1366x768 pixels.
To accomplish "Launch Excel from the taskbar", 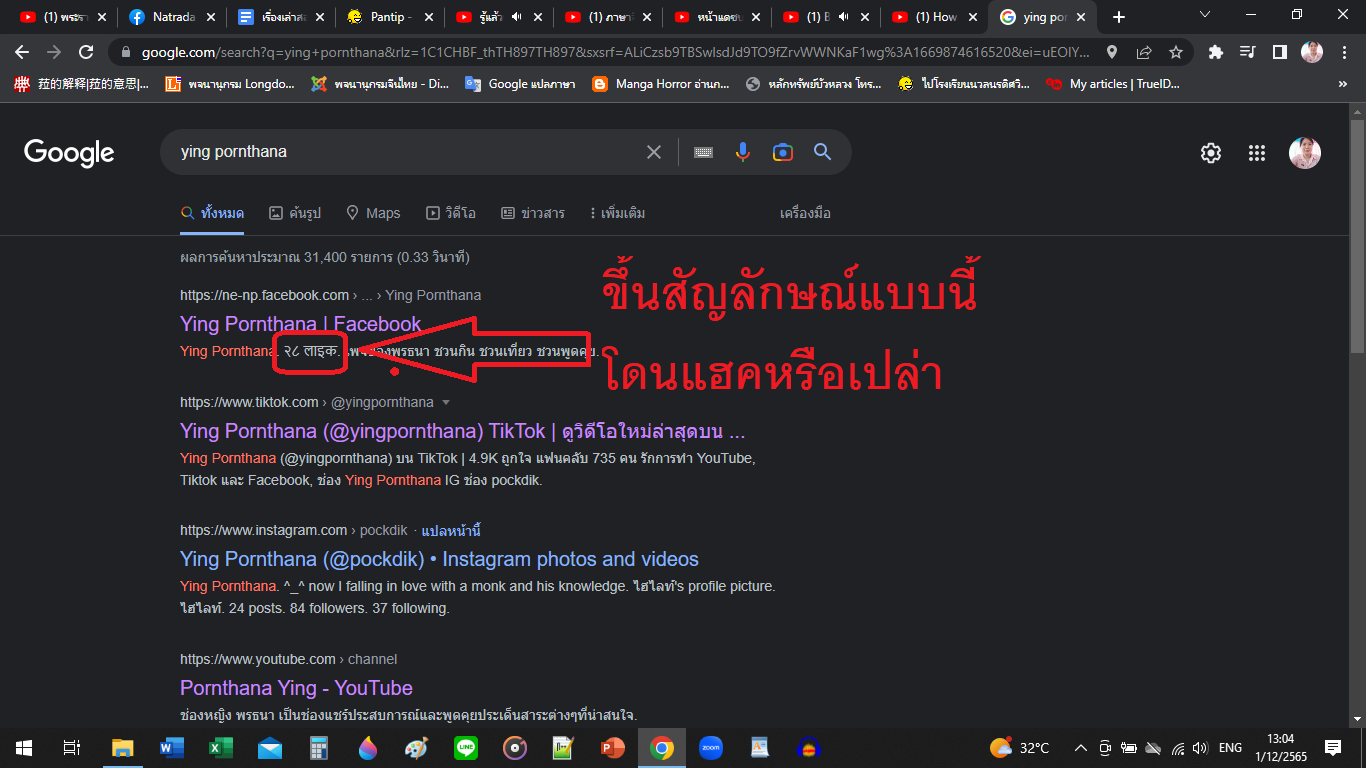I will tap(221, 748).
